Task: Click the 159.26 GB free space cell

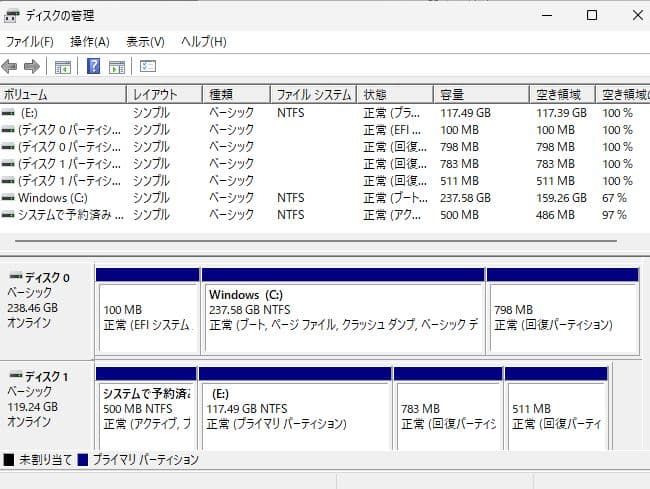Action: tap(561, 198)
